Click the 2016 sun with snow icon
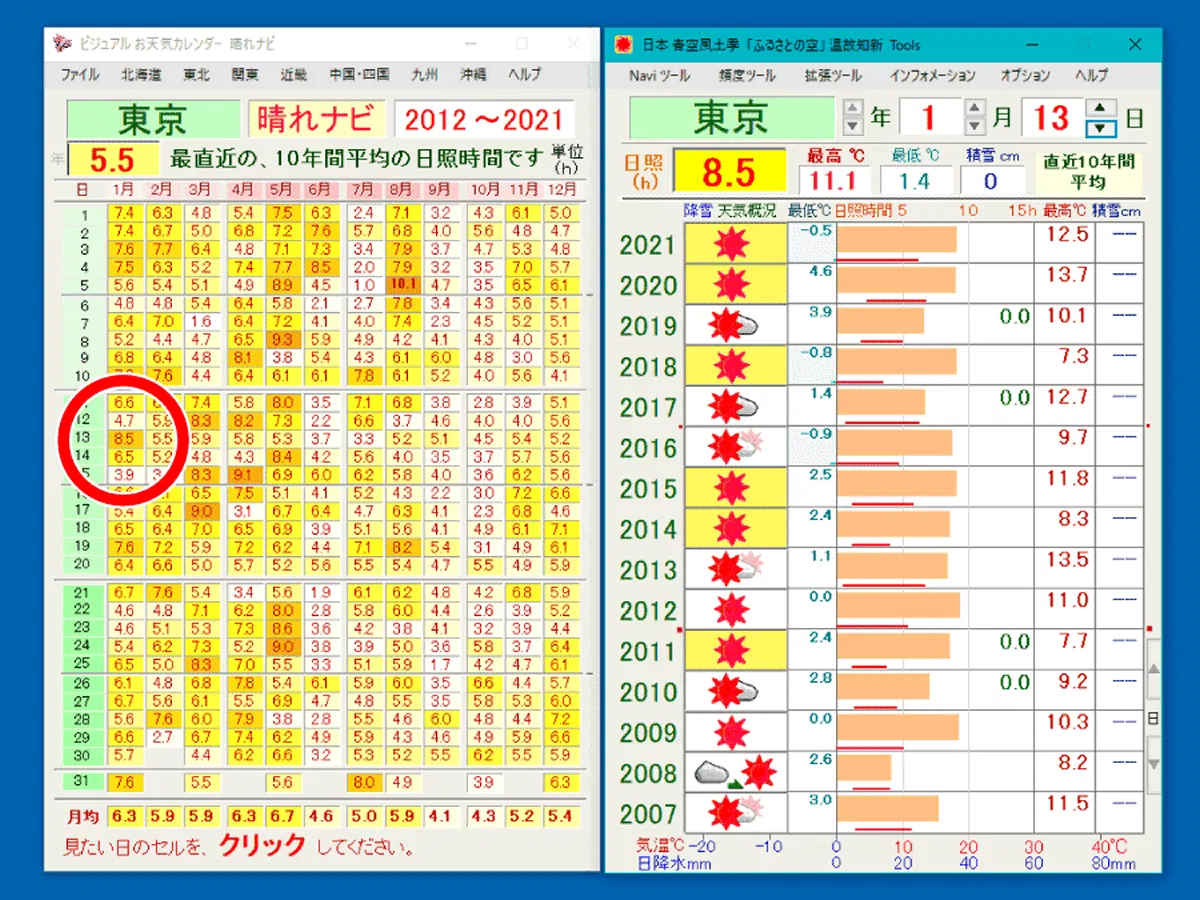Image resolution: width=1200 pixels, height=900 pixels. point(733,447)
